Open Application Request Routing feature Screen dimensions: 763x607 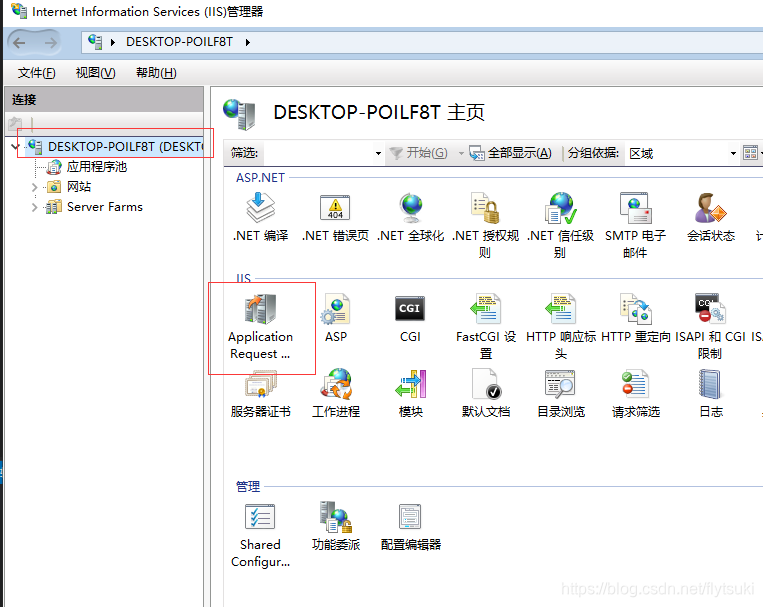pos(260,327)
